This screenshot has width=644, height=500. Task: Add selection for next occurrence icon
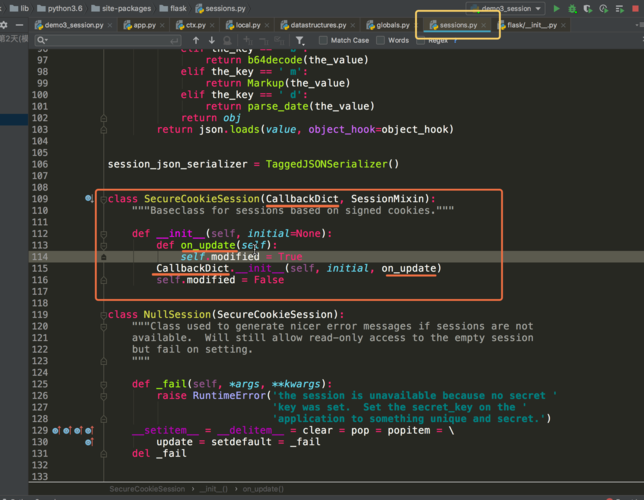pyautogui.click(x=248, y=40)
